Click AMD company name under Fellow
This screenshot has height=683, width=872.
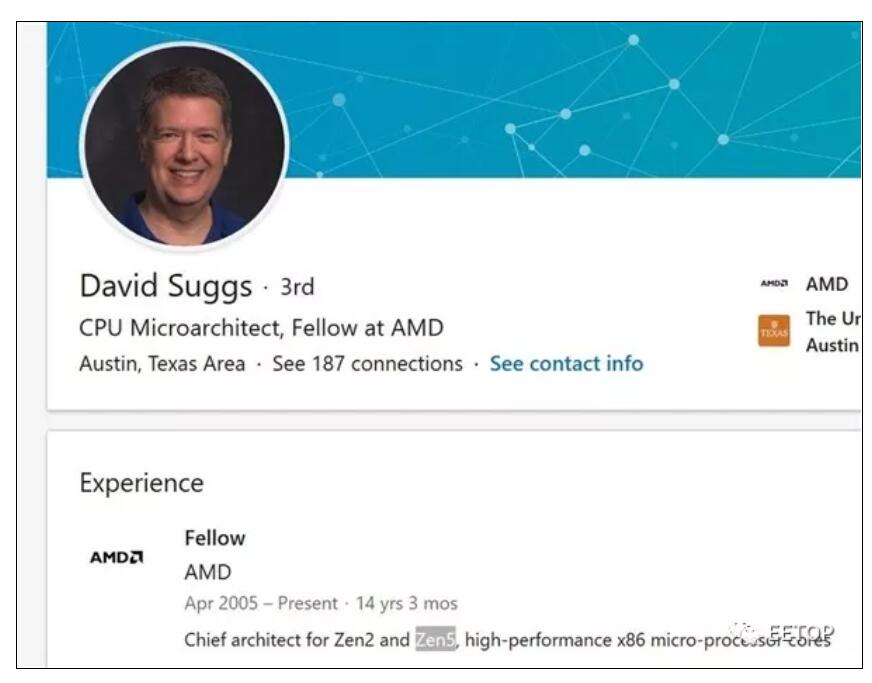[207, 572]
